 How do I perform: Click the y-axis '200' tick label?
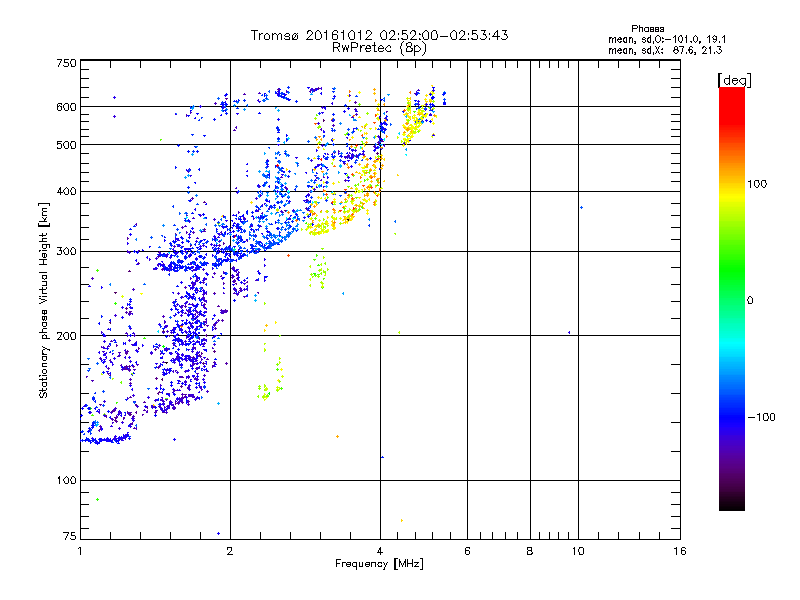point(67,336)
